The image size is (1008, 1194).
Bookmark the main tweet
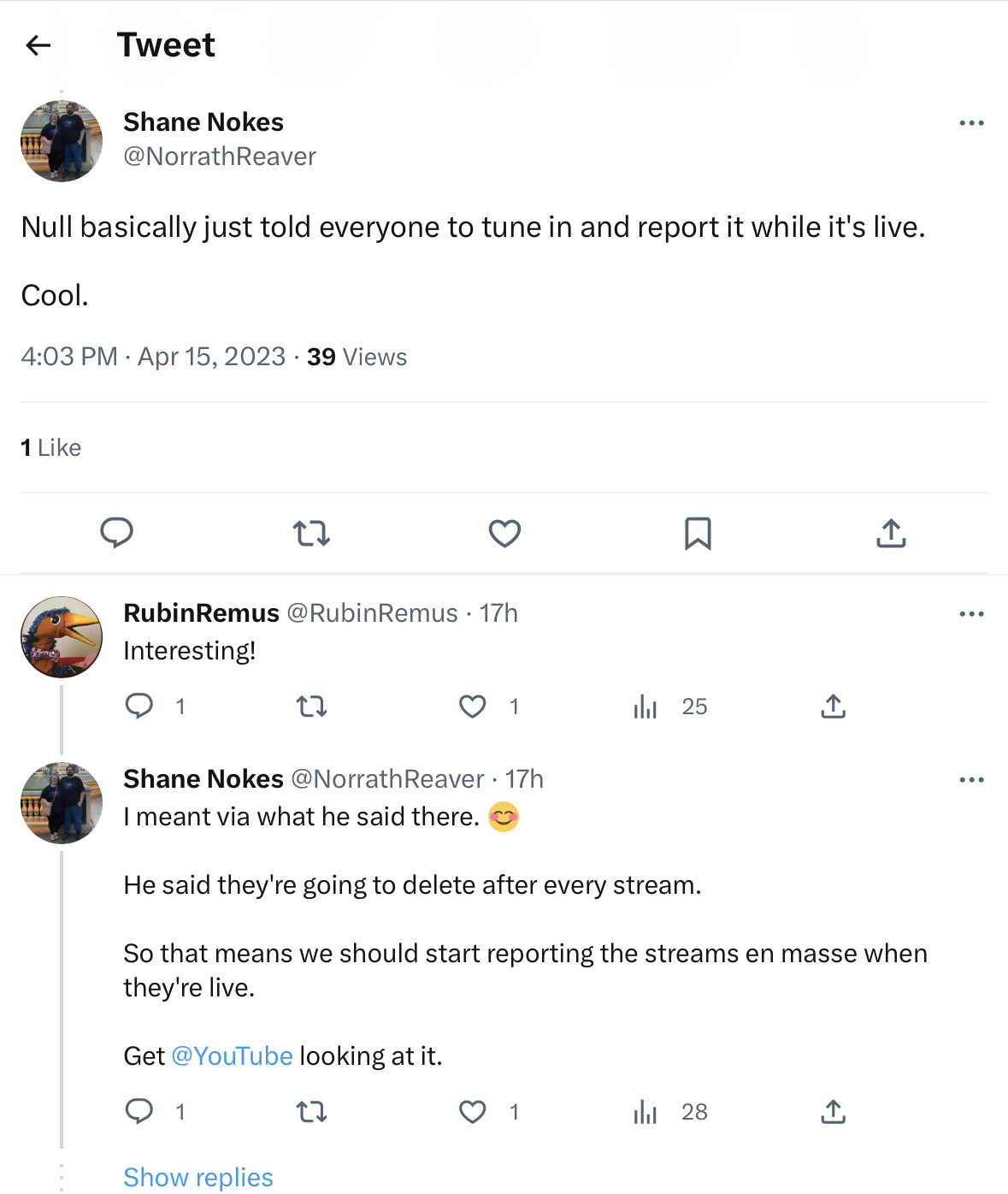[x=698, y=534]
